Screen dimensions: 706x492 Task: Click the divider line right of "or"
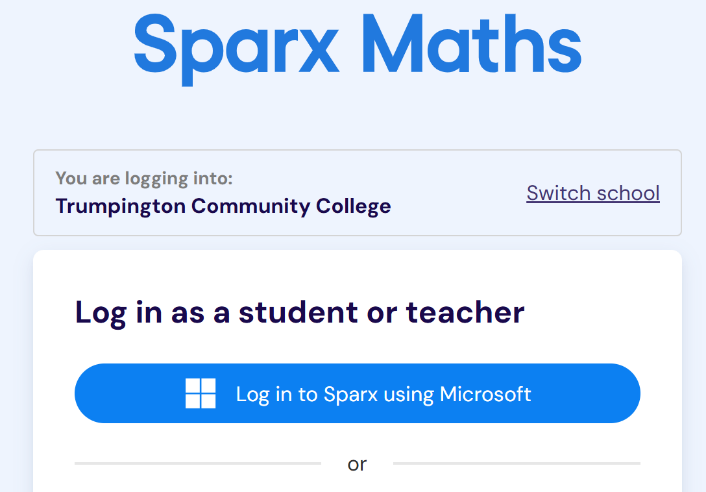tap(516, 464)
